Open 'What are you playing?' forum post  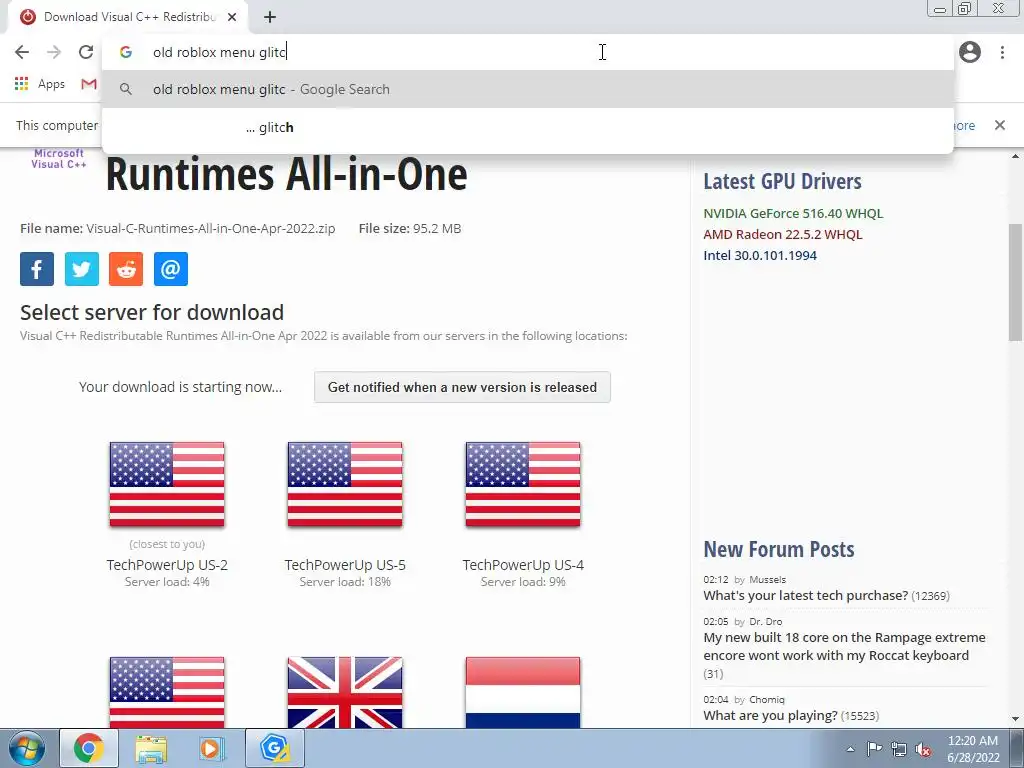pyautogui.click(x=770, y=716)
